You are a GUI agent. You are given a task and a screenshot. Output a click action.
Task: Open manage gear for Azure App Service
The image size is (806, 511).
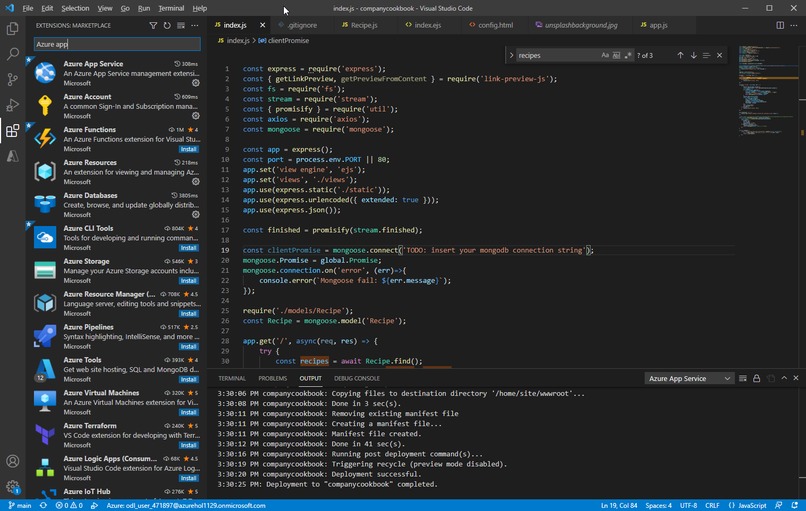(x=195, y=83)
